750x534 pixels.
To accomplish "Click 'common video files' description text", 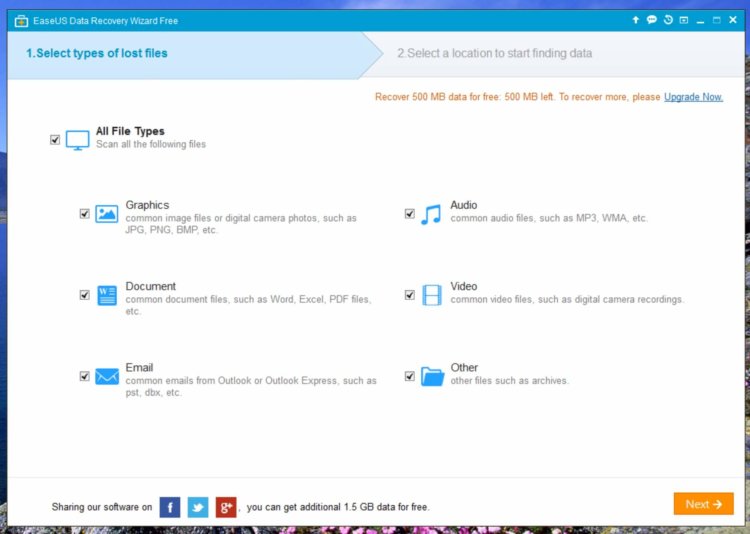I will (x=567, y=300).
